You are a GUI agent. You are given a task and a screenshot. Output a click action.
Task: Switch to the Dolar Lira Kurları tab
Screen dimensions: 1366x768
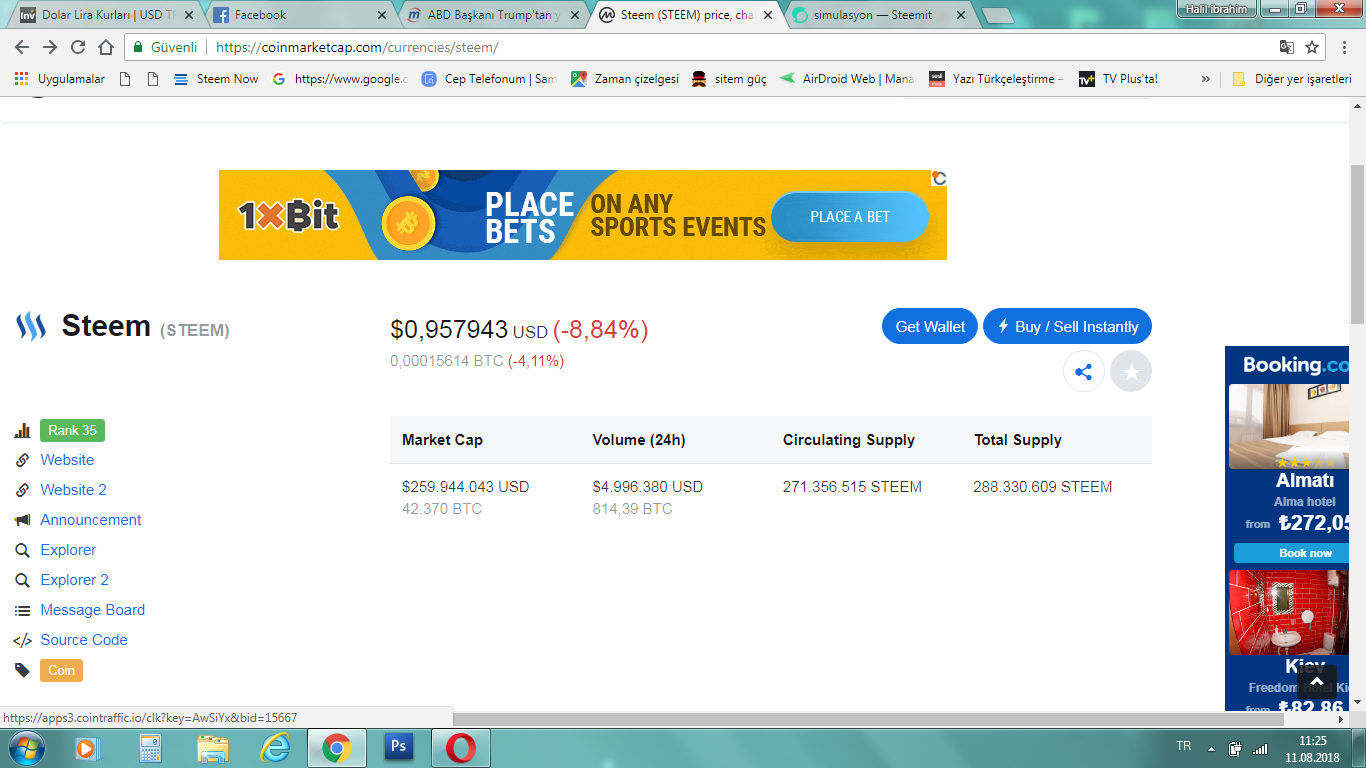(106, 15)
